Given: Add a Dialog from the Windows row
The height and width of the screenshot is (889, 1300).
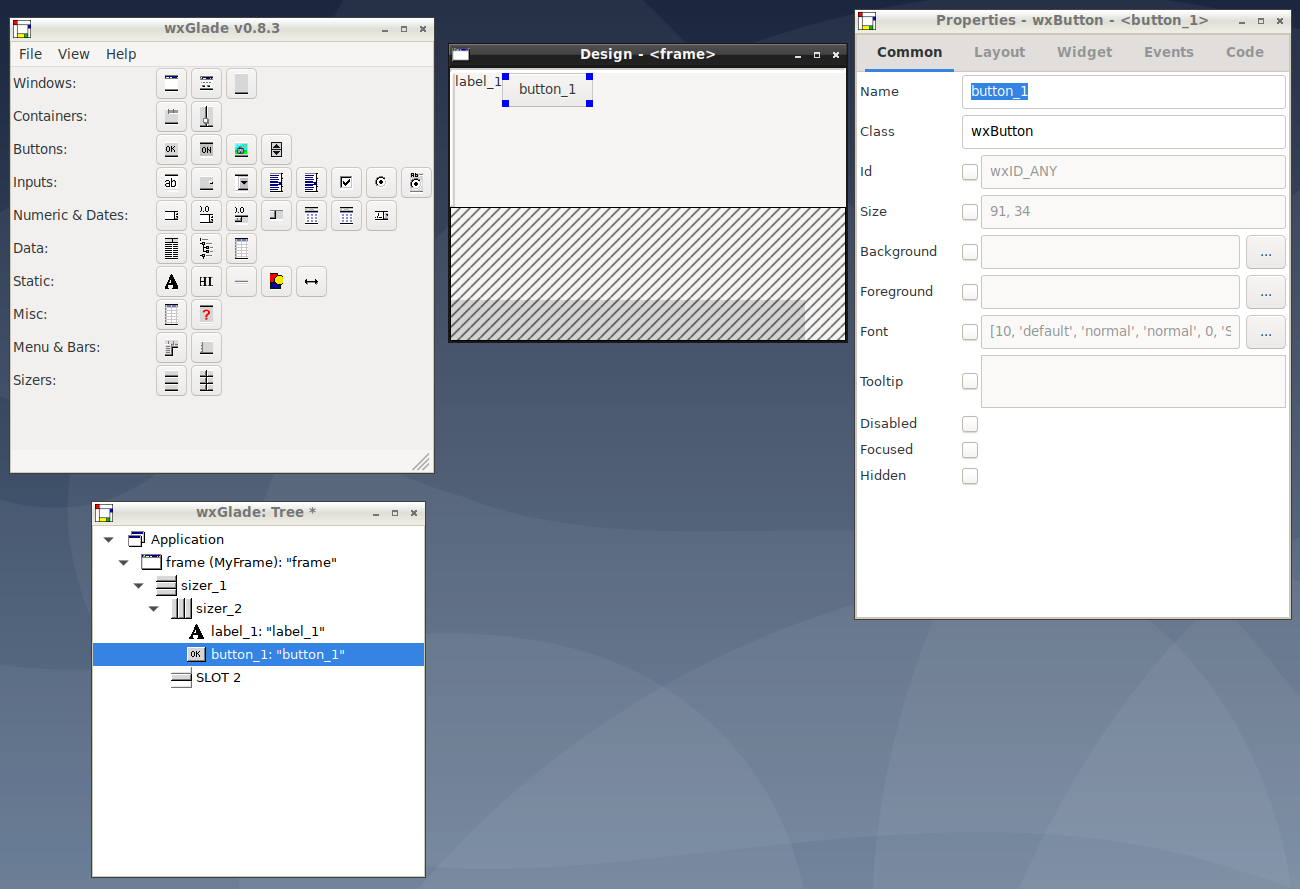Looking at the screenshot, I should click(x=207, y=84).
